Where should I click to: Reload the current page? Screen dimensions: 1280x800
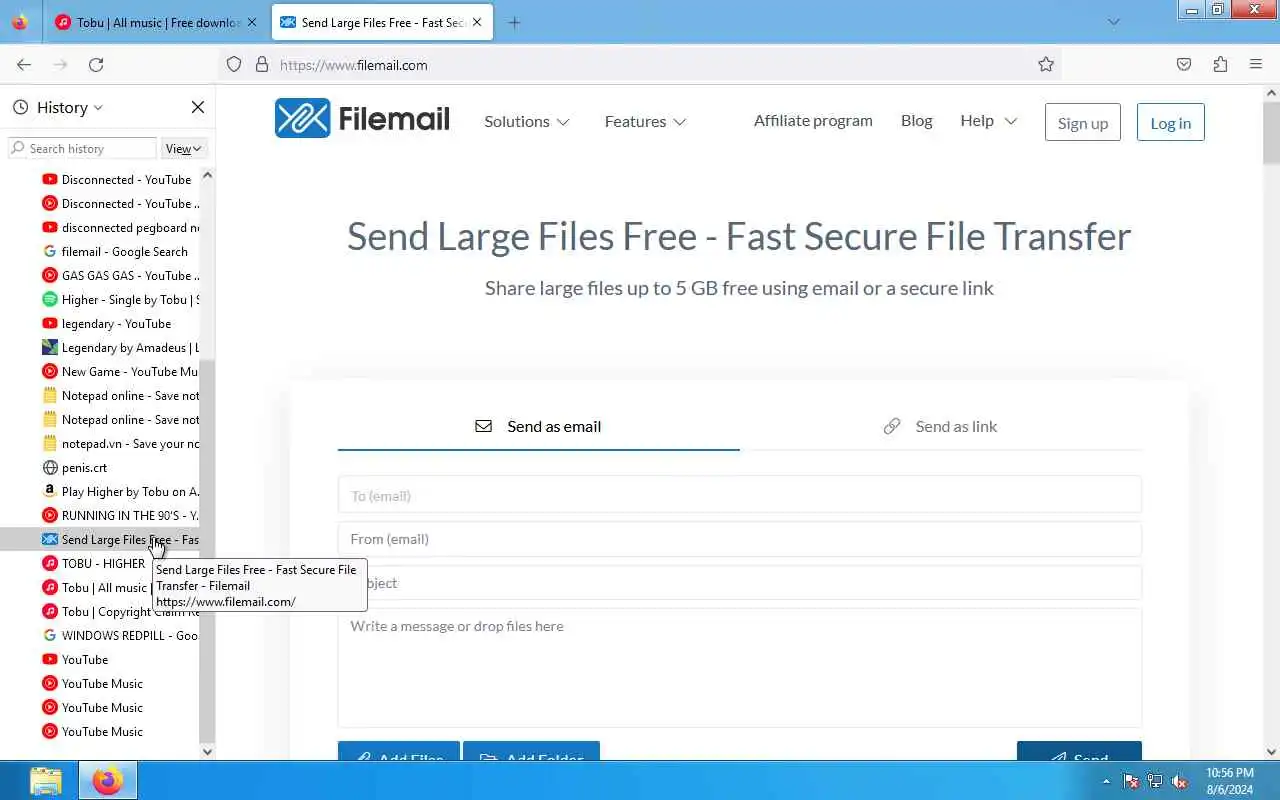click(x=96, y=64)
